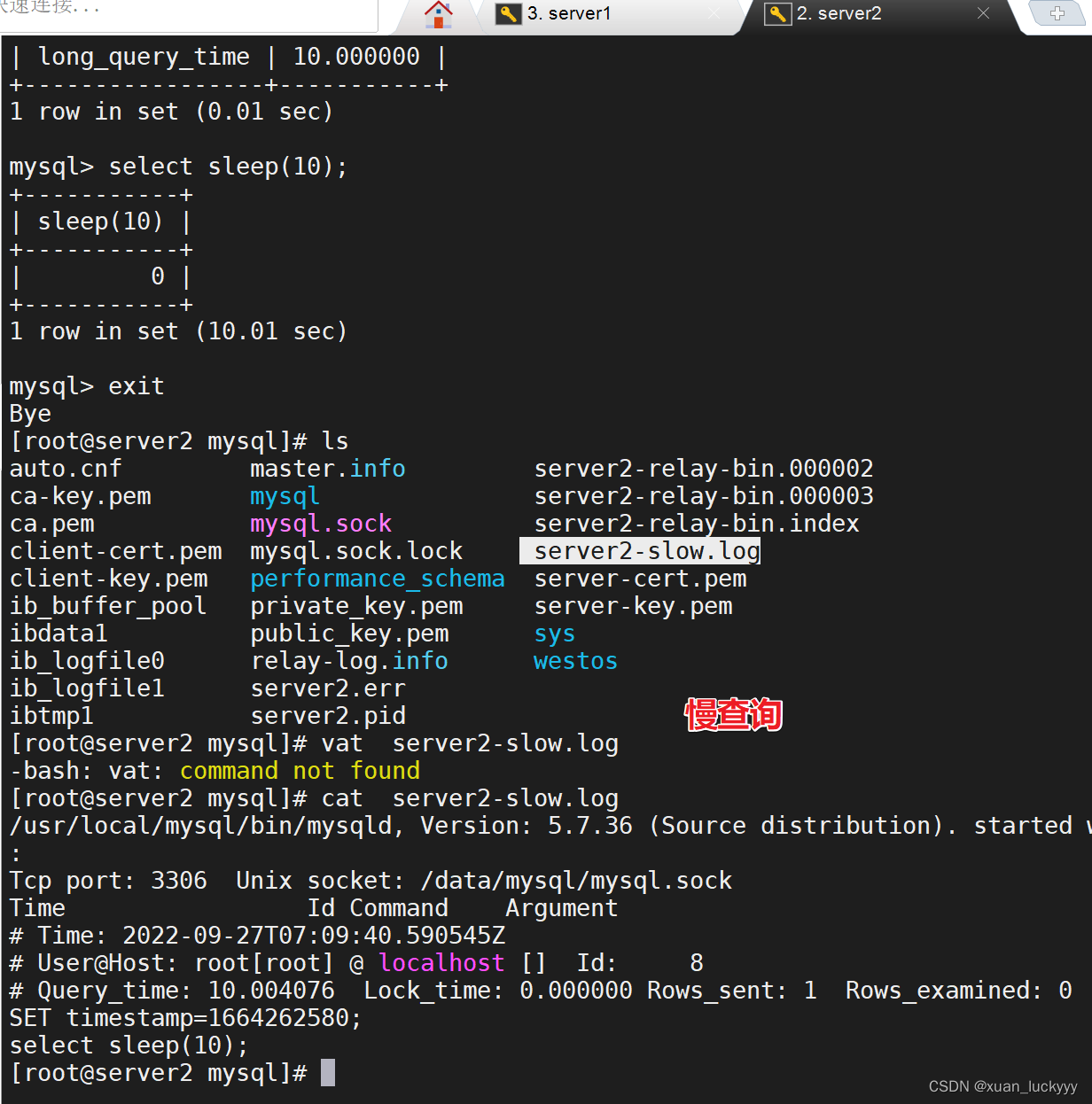Click the highlighted server2-slow.log filename

point(647,551)
